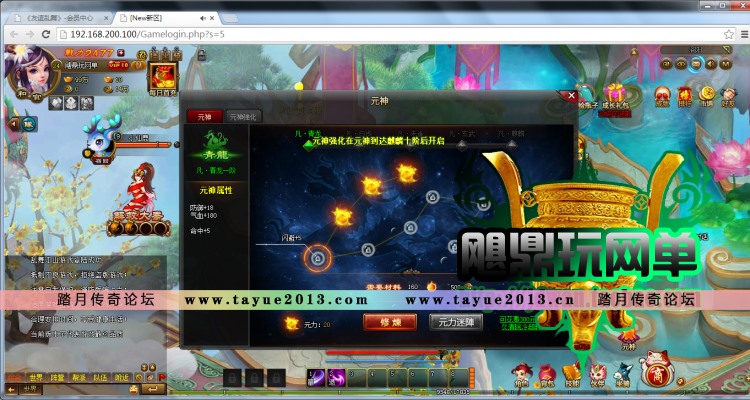Close the 元神 dialog
The height and width of the screenshot is (400, 750).
pyautogui.click(x=571, y=96)
